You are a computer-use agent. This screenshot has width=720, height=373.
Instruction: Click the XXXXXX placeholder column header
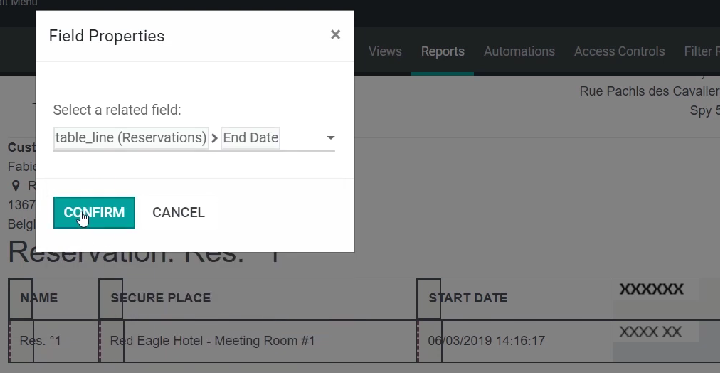pyautogui.click(x=651, y=289)
